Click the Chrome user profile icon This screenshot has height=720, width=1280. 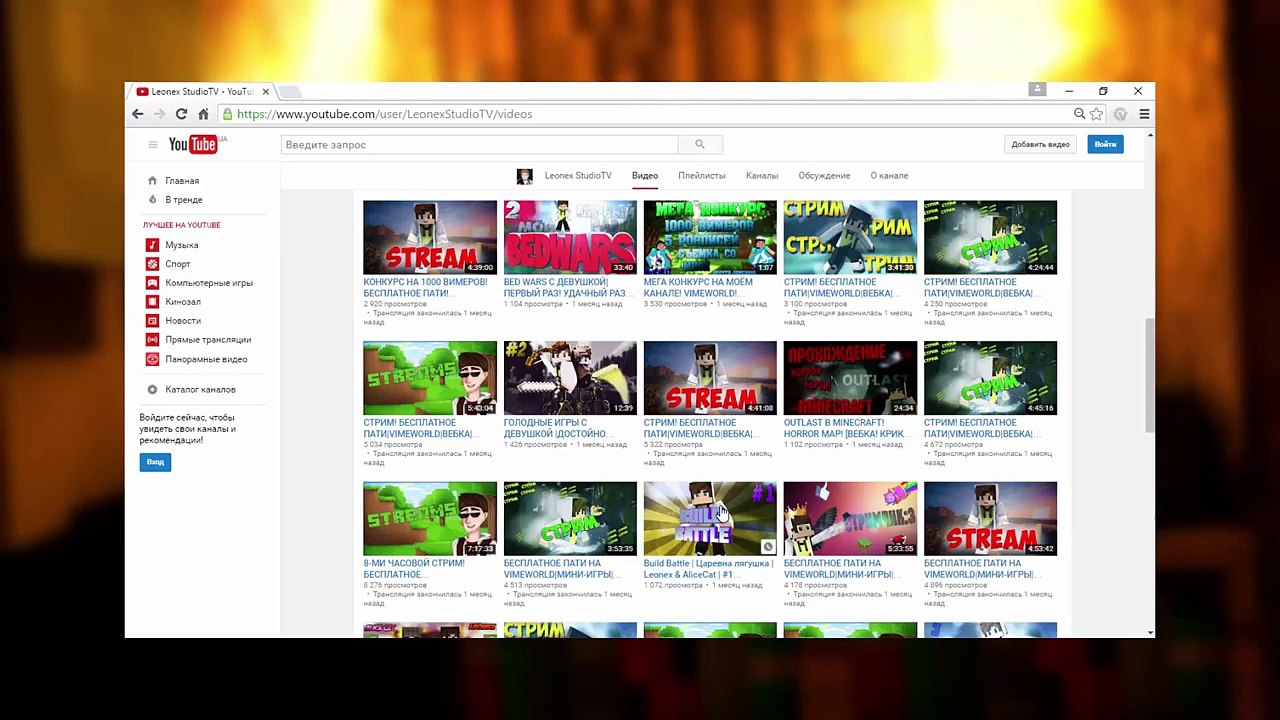(x=1037, y=90)
